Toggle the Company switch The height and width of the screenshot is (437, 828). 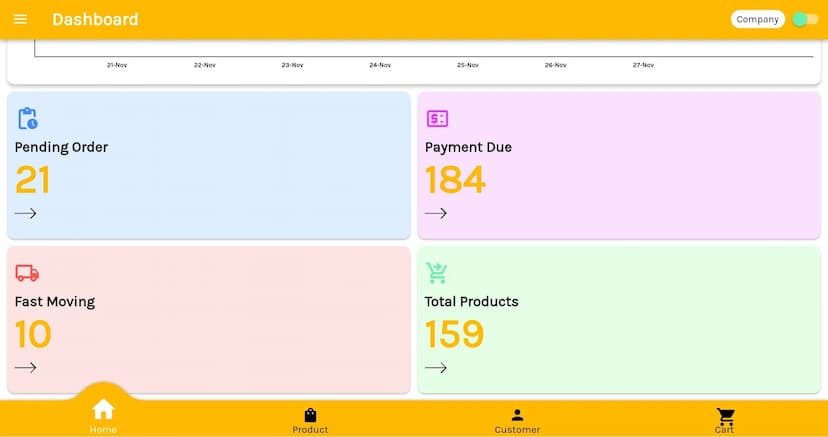coord(804,19)
